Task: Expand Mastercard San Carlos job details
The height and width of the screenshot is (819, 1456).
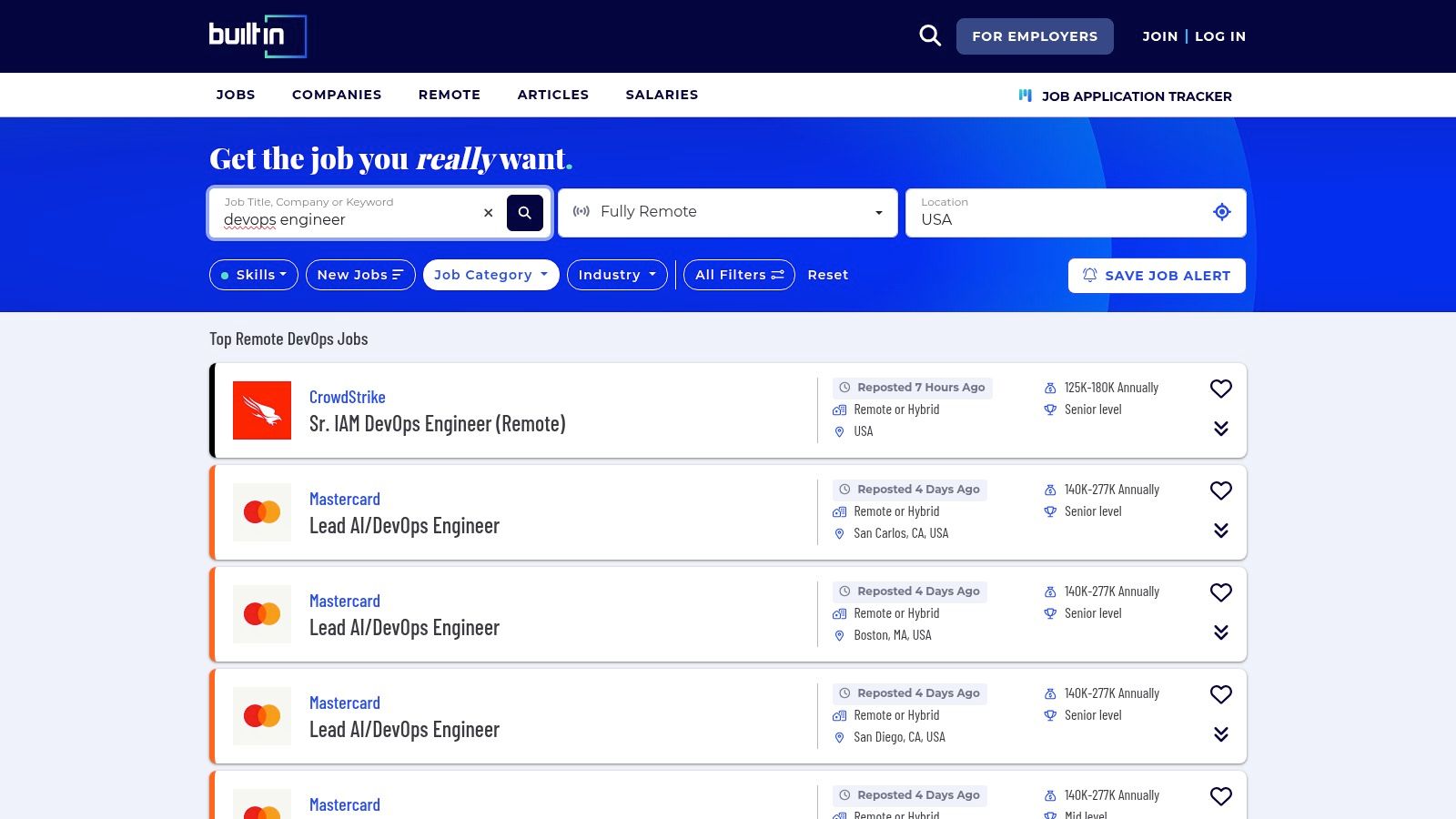Action: [x=1221, y=531]
